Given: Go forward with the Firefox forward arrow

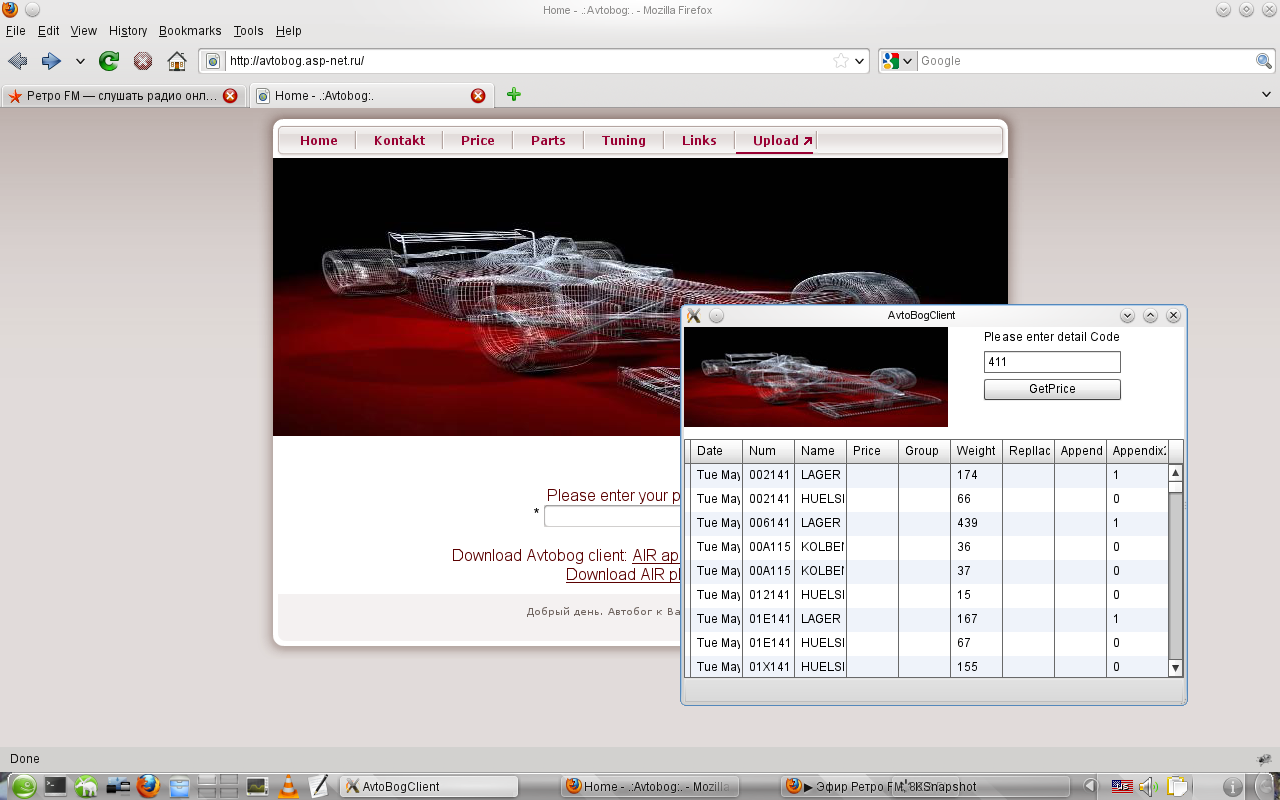Looking at the screenshot, I should pyautogui.click(x=51, y=61).
